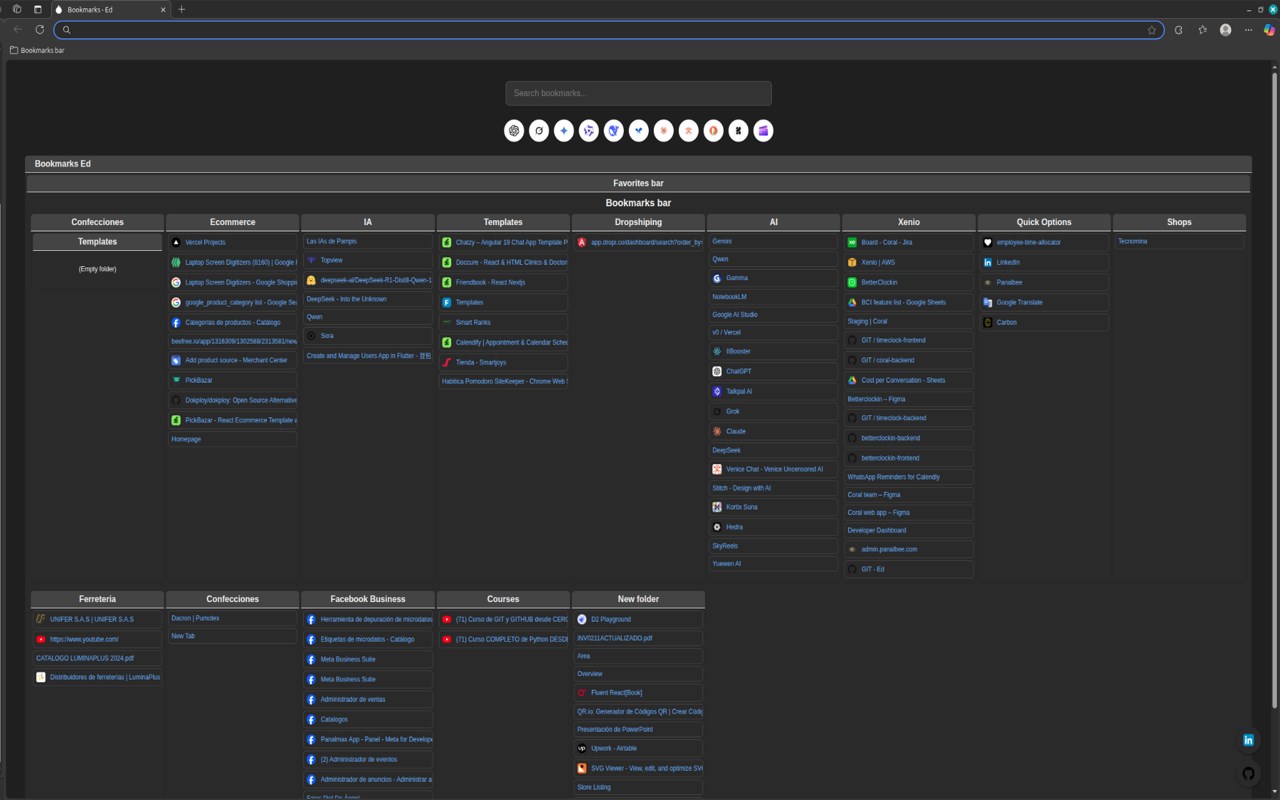Open the app.dropi.co dashboard bookmark
Screen dimensions: 1280x800
[638, 242]
